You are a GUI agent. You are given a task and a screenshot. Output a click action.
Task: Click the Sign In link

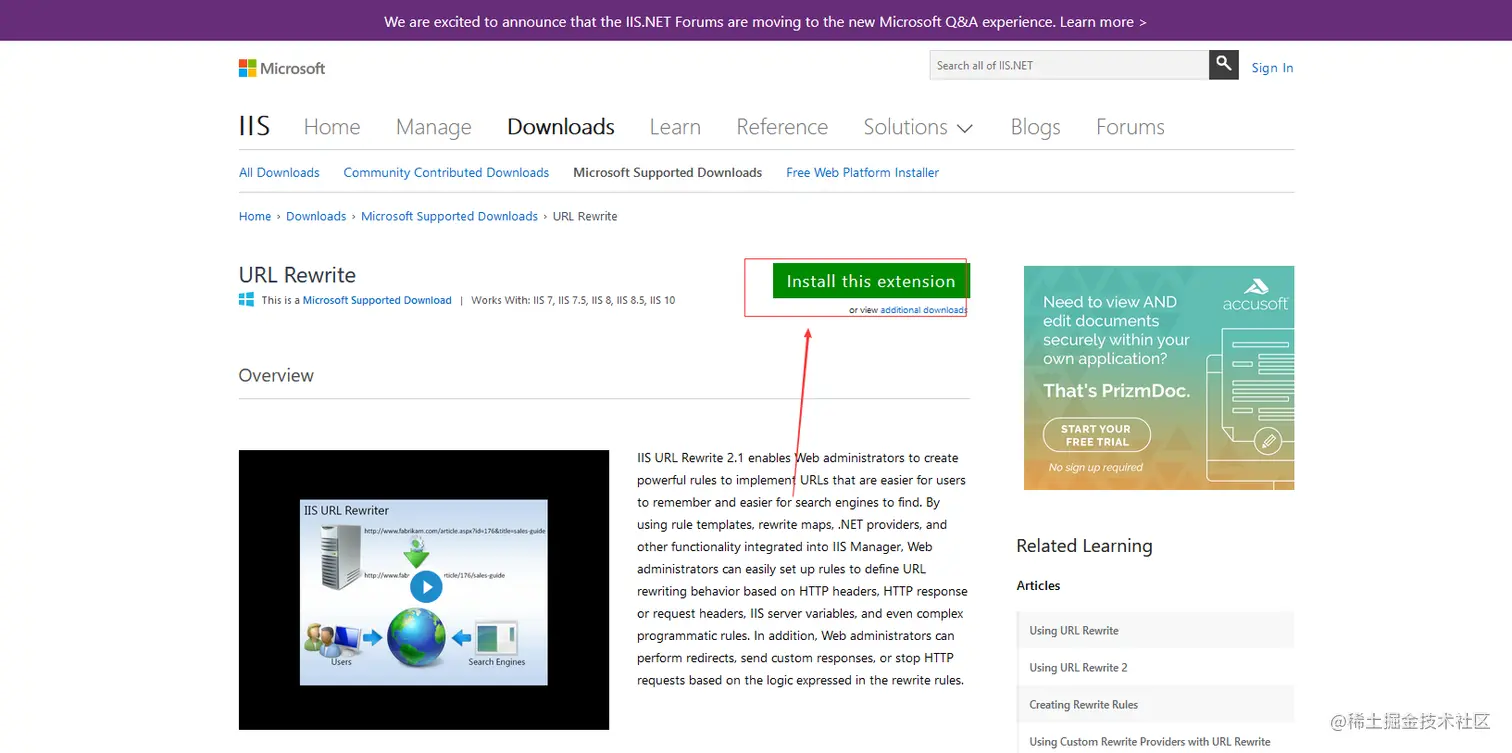1272,68
